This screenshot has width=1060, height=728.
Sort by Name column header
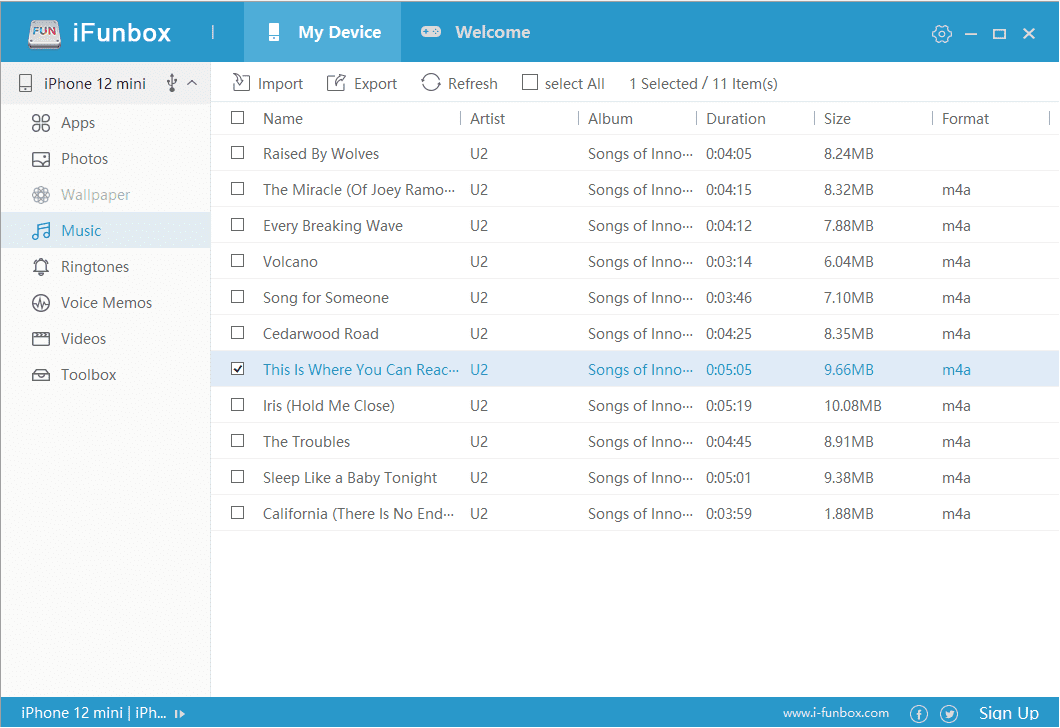coord(283,119)
